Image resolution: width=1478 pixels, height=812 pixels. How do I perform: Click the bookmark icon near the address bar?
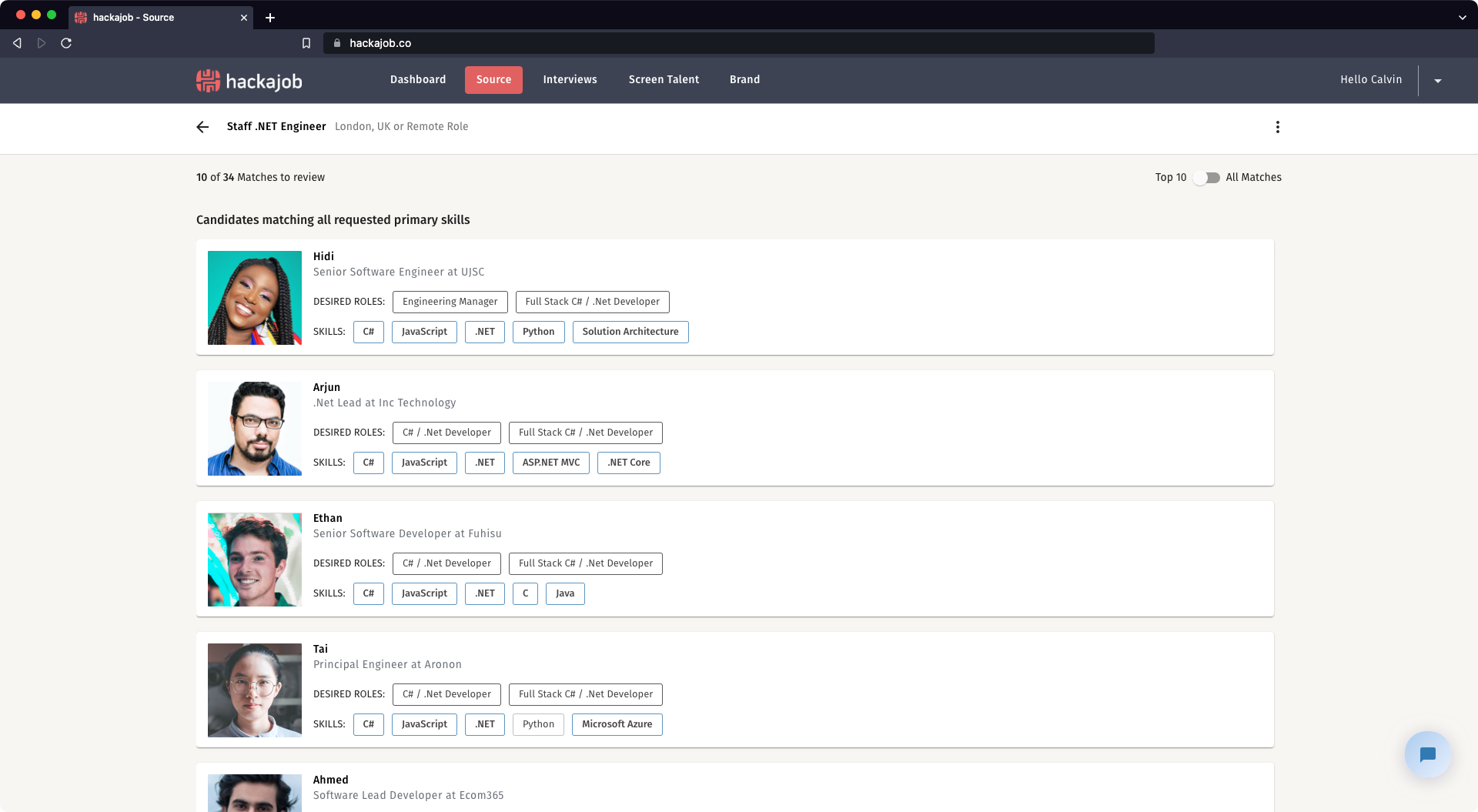pos(306,43)
